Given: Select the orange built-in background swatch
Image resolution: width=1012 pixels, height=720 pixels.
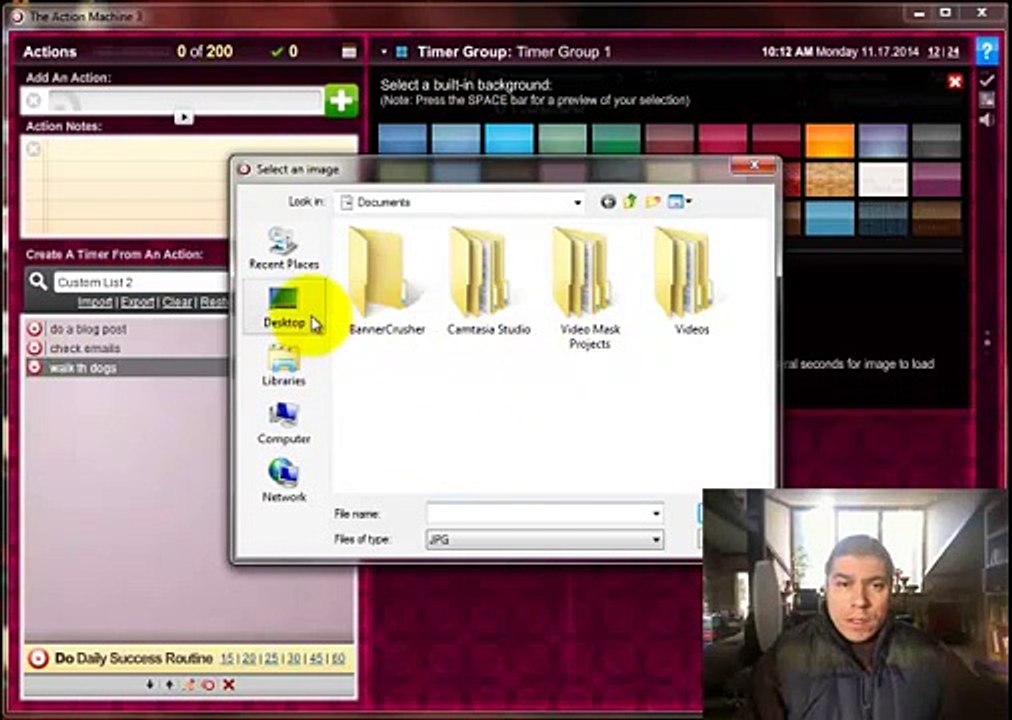Looking at the screenshot, I should [829, 141].
